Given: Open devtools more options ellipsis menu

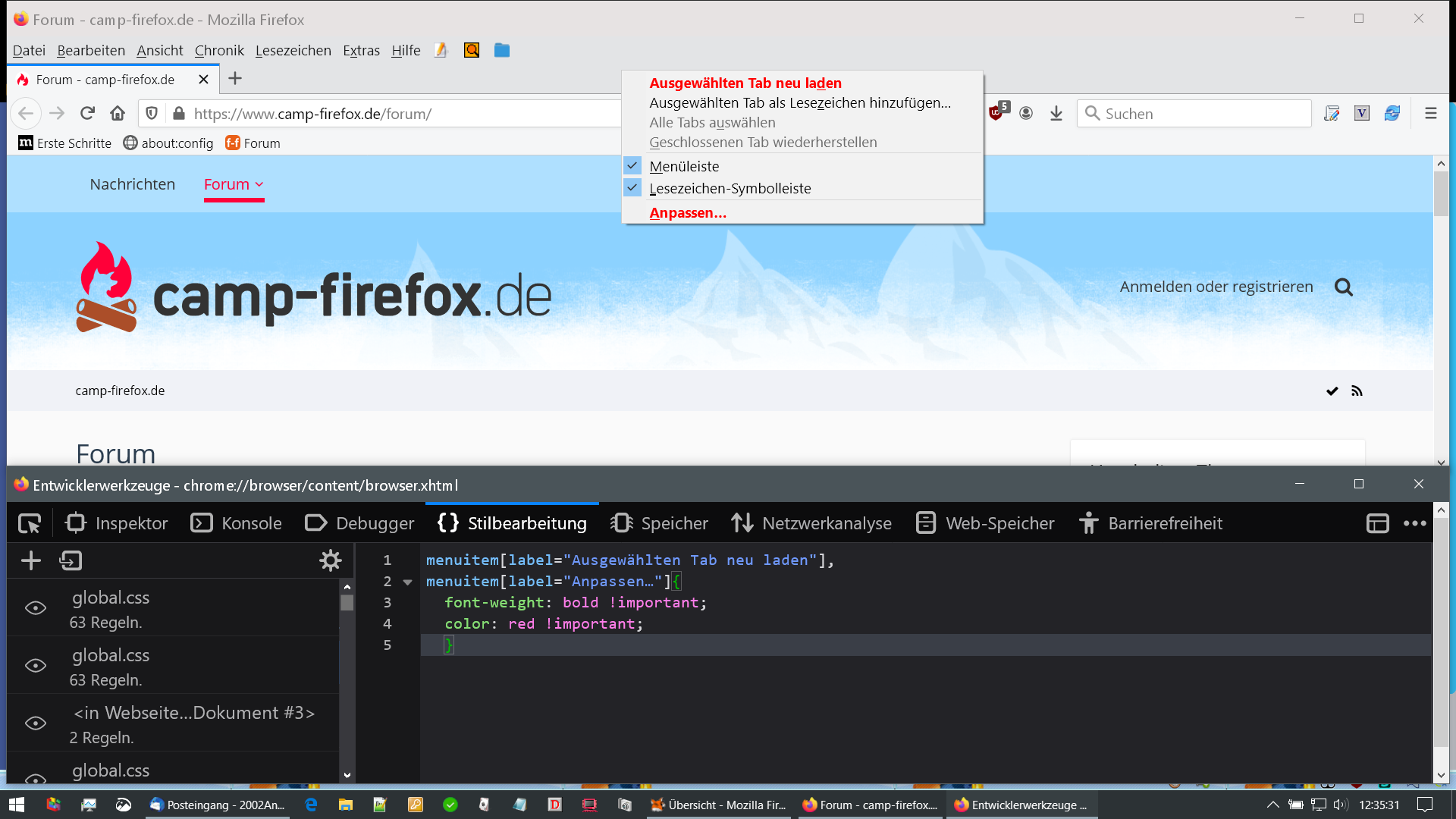Looking at the screenshot, I should (x=1414, y=523).
